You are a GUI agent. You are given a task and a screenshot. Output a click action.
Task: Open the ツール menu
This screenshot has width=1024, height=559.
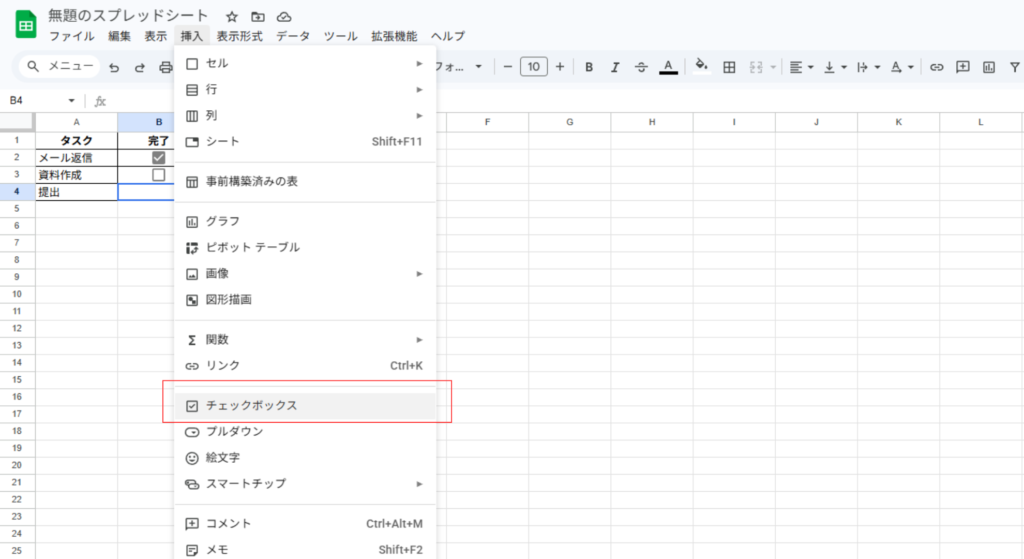[x=340, y=36]
